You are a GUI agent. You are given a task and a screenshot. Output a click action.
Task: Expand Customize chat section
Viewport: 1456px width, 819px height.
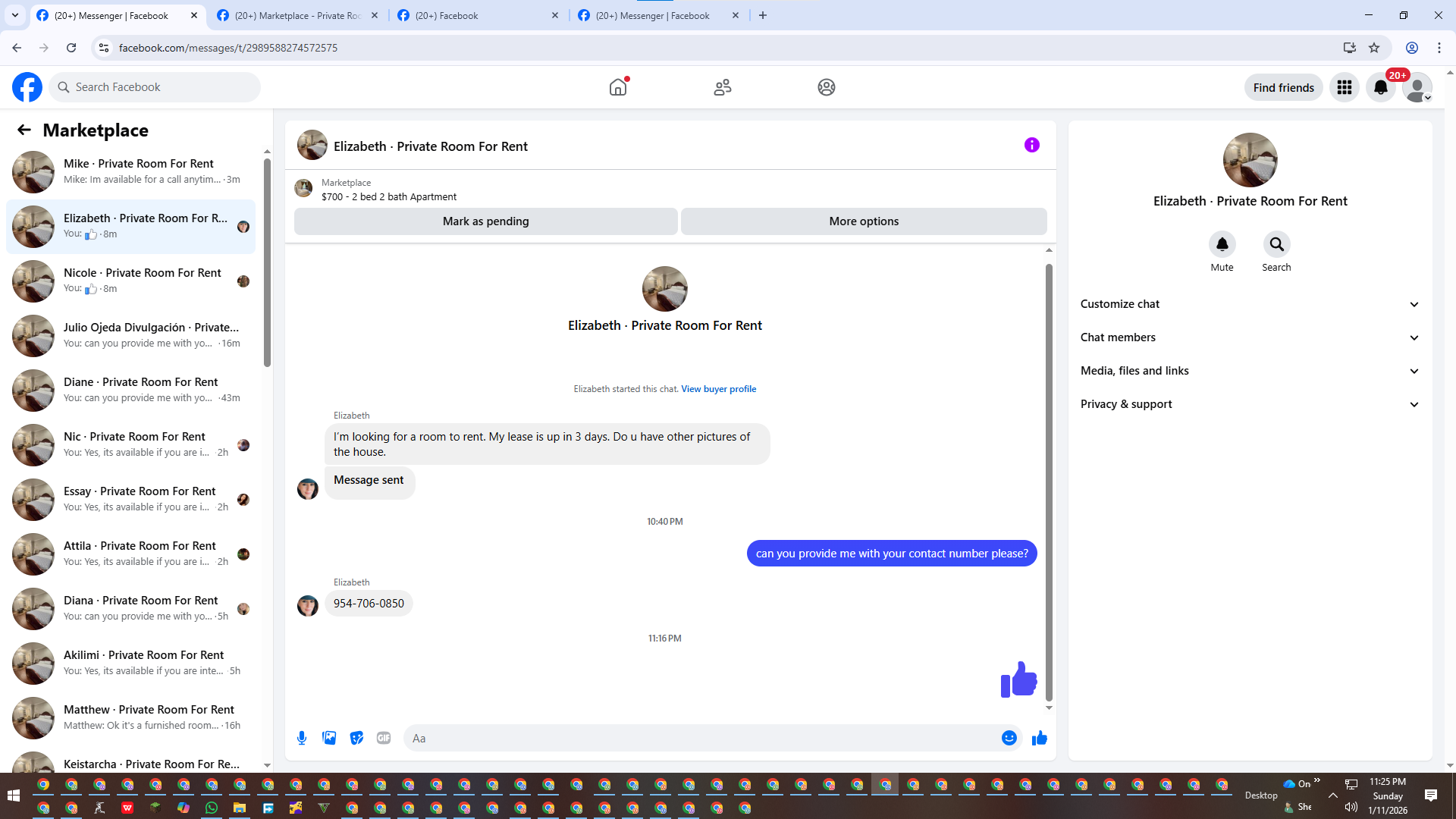pyautogui.click(x=1250, y=304)
